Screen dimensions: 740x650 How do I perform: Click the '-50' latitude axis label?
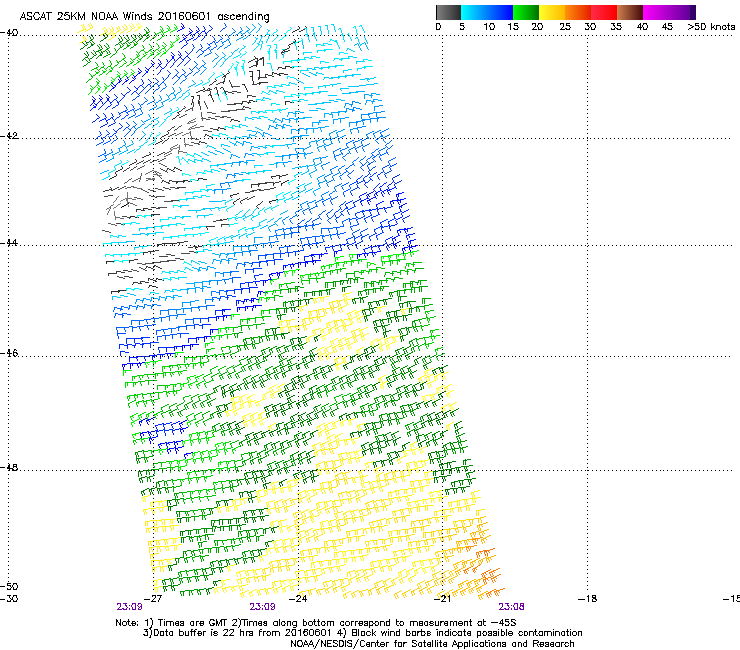coord(9,587)
